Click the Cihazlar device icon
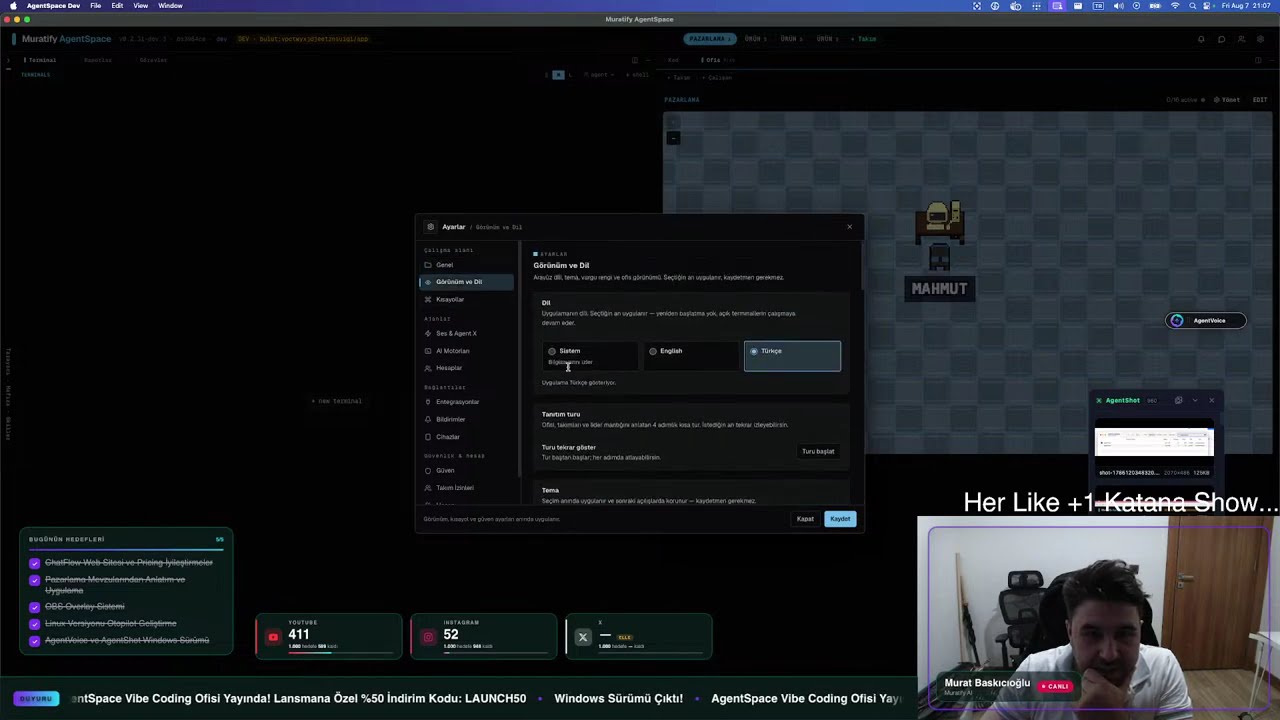Image resolution: width=1280 pixels, height=720 pixels. [428, 437]
